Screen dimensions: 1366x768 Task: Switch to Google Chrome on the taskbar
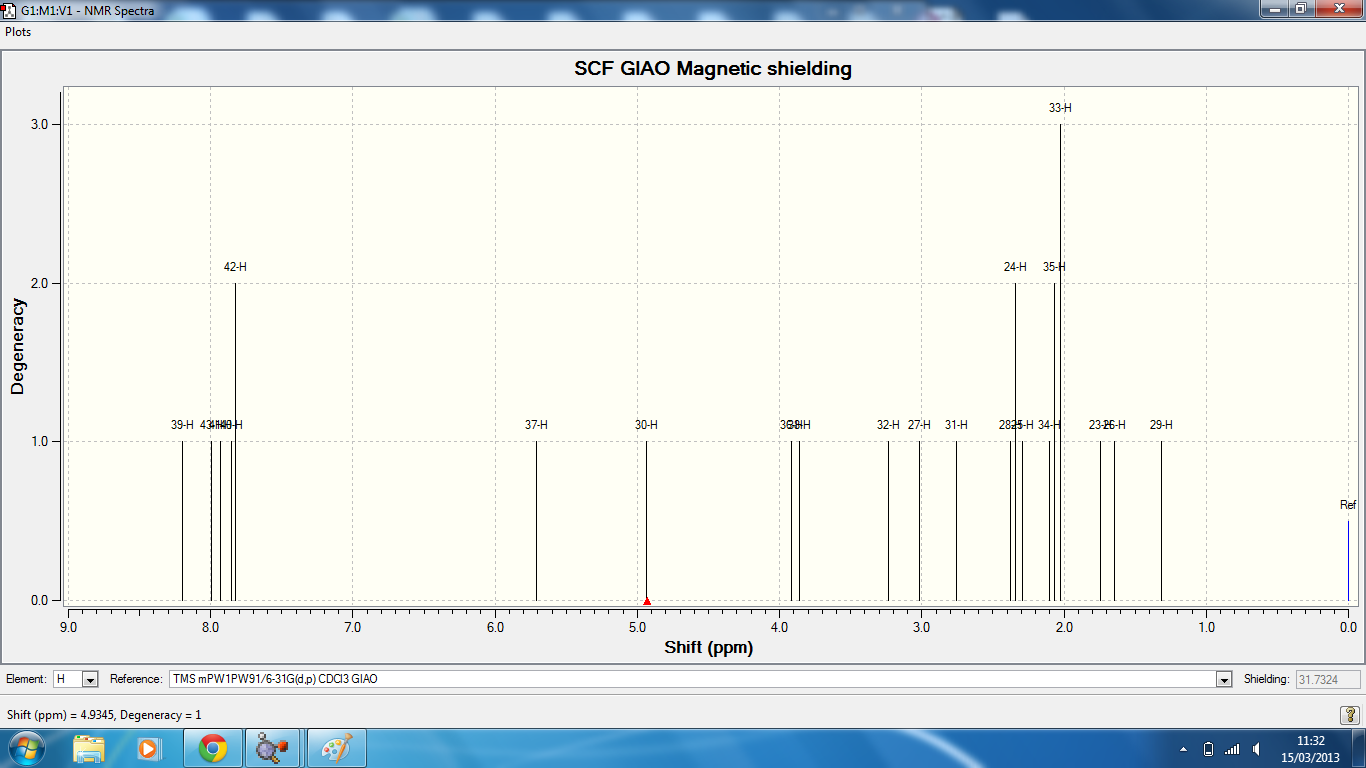coord(212,748)
